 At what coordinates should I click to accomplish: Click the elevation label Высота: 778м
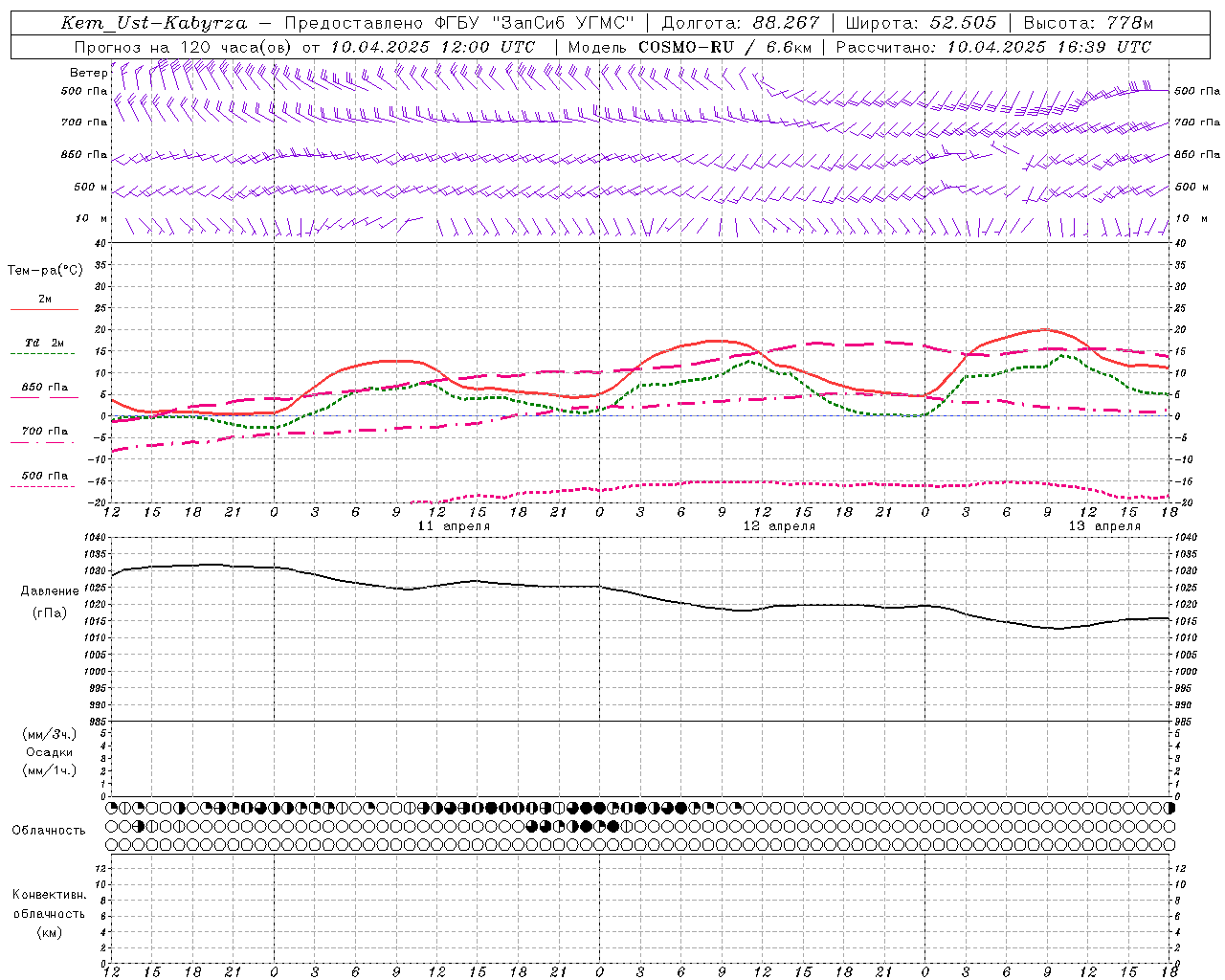coord(1088,23)
